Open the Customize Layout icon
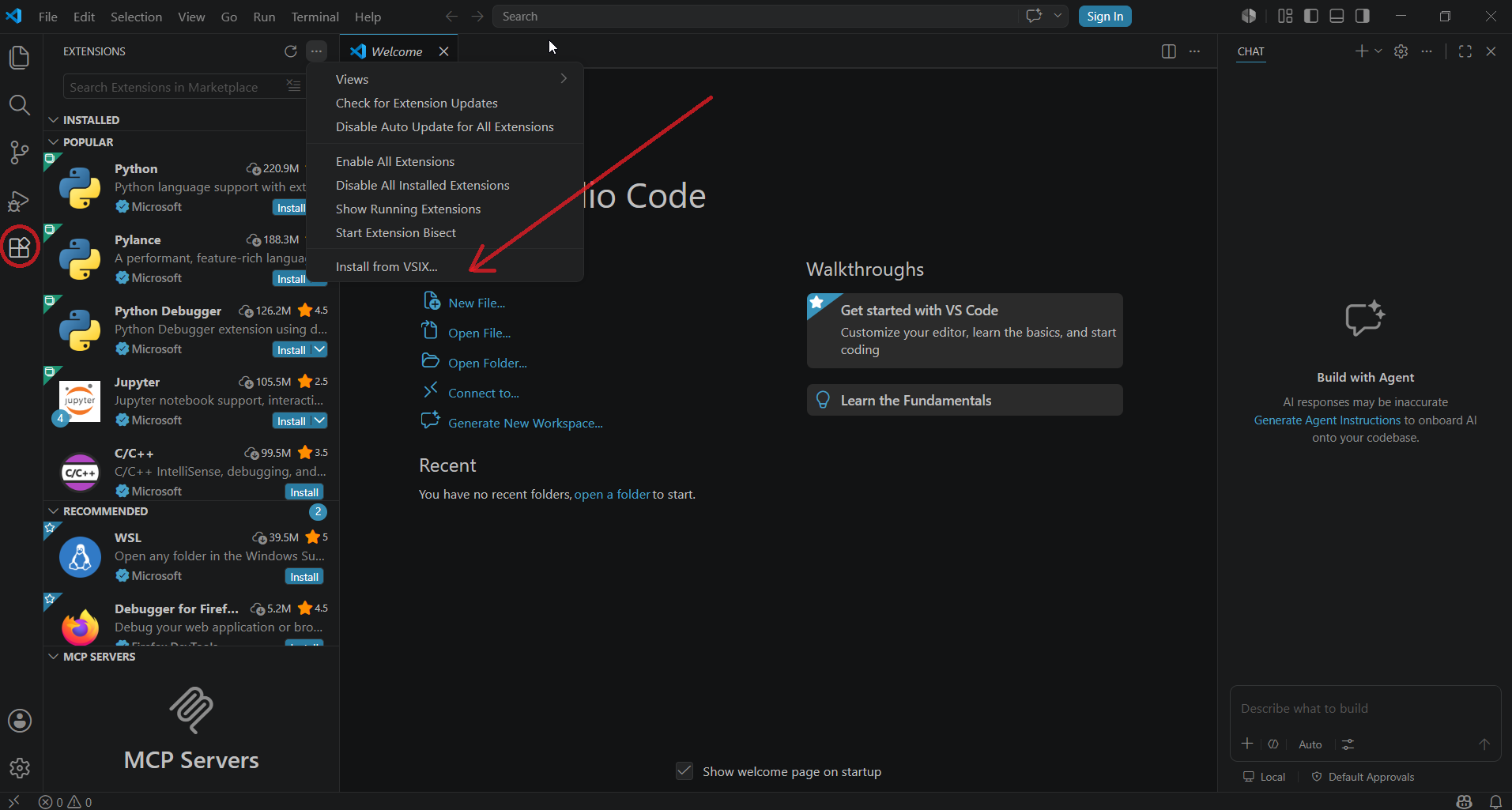 (x=1286, y=17)
